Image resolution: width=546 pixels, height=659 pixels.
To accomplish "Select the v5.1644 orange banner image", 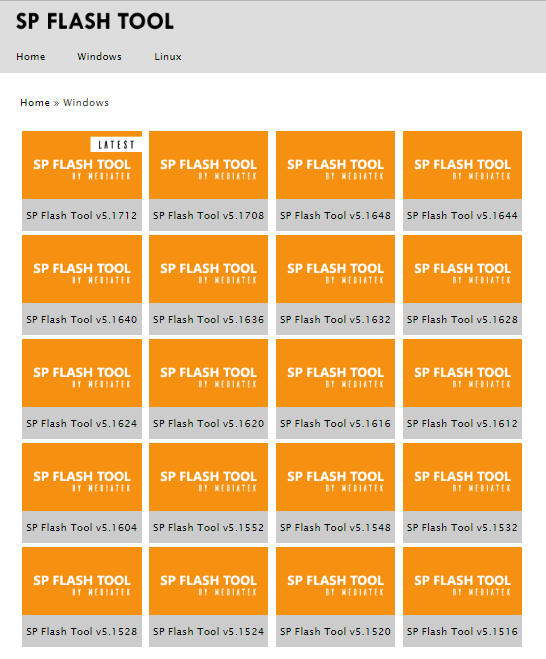I will click(462, 165).
